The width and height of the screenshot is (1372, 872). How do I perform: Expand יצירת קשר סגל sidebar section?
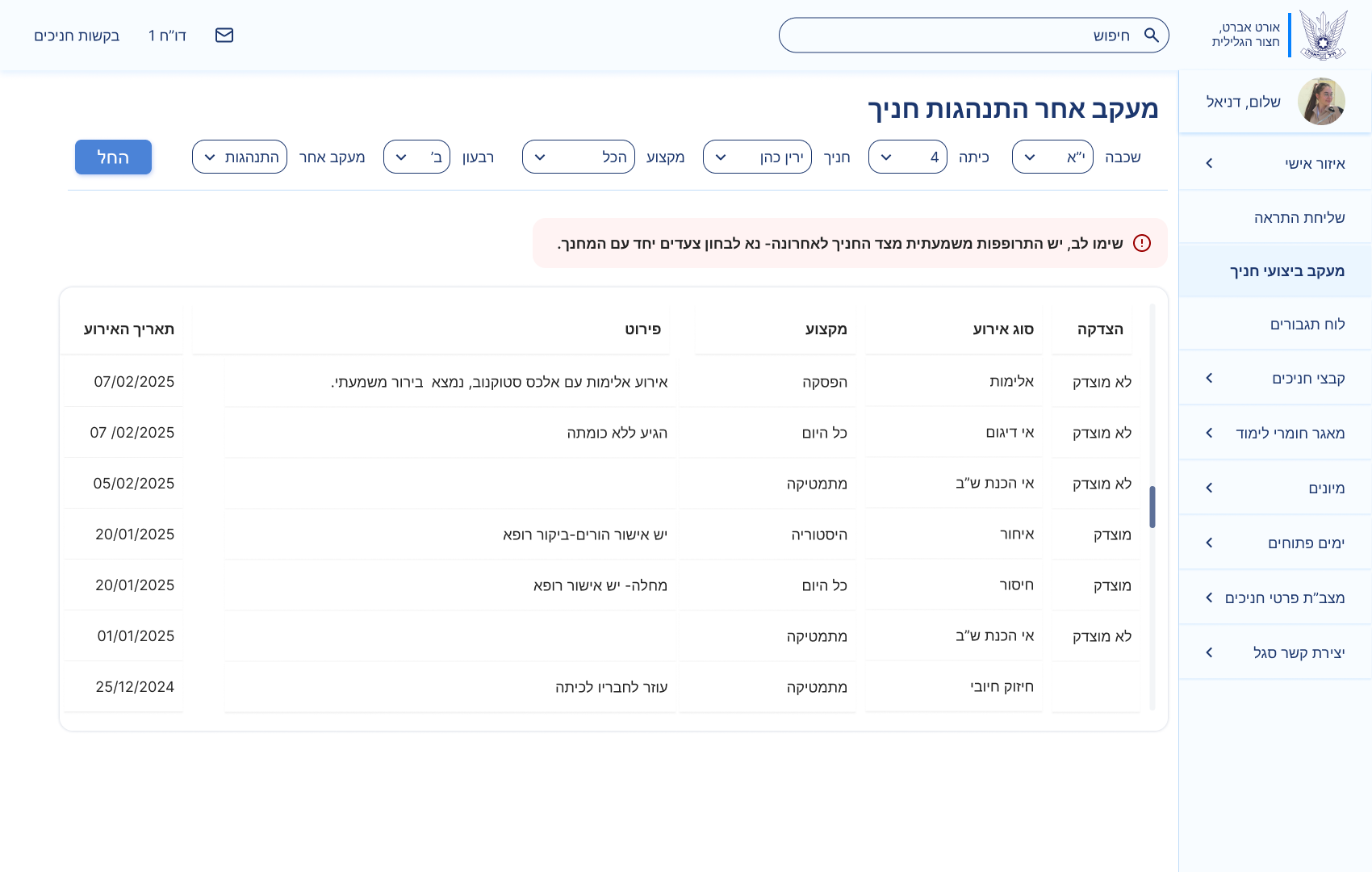pyautogui.click(x=1275, y=652)
